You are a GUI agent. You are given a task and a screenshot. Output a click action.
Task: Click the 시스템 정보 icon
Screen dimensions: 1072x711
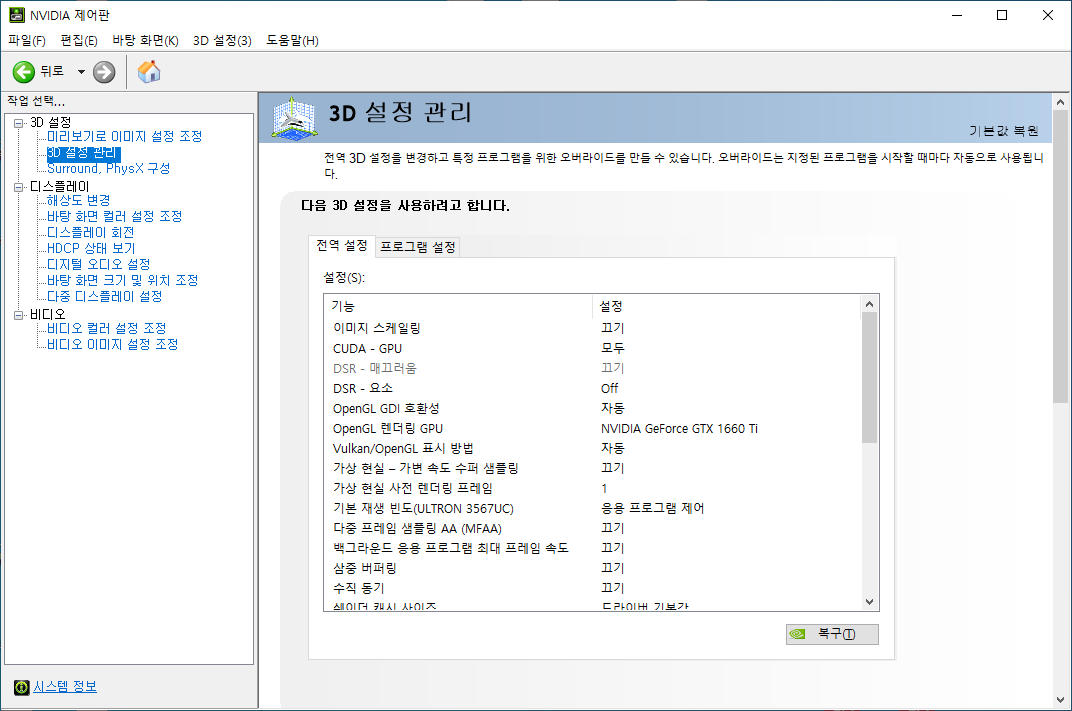pos(22,687)
